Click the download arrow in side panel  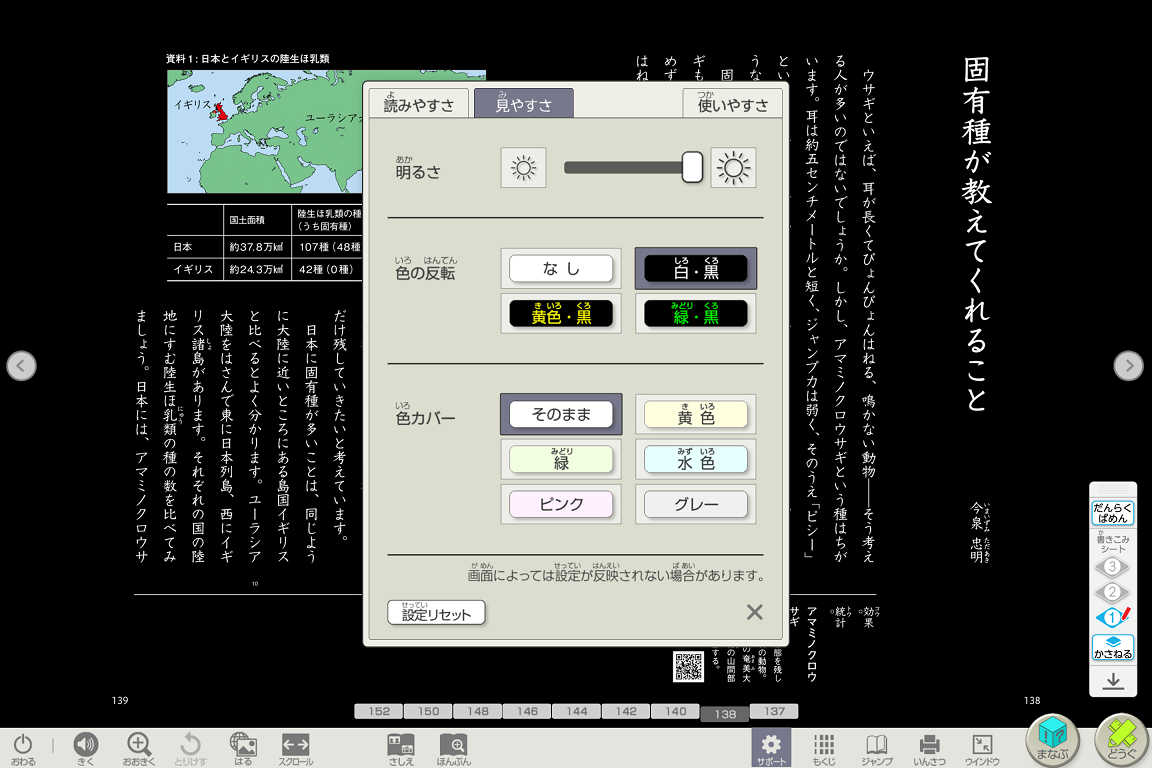pyautogui.click(x=1112, y=681)
